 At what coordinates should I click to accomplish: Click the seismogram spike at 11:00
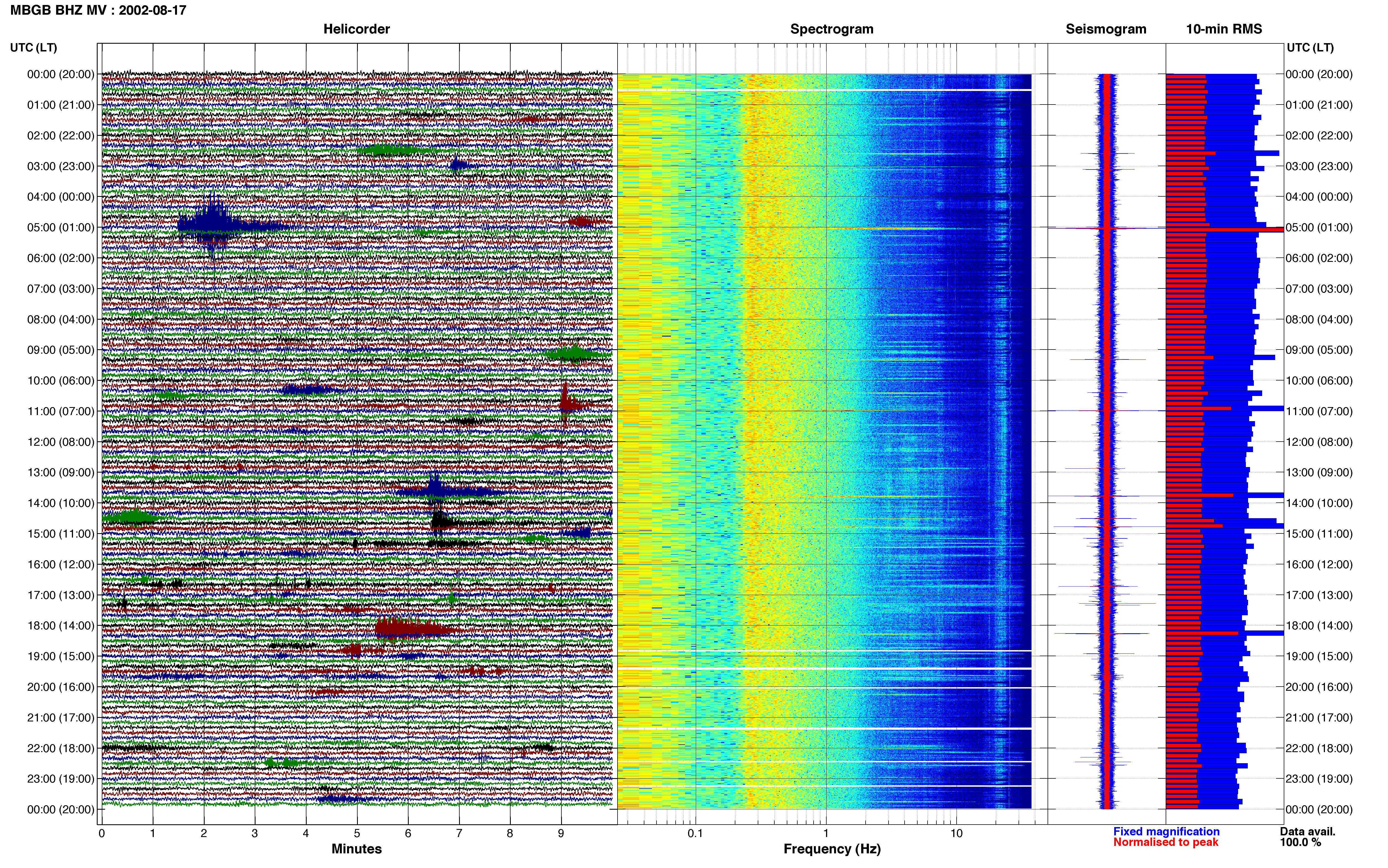pos(1107,410)
